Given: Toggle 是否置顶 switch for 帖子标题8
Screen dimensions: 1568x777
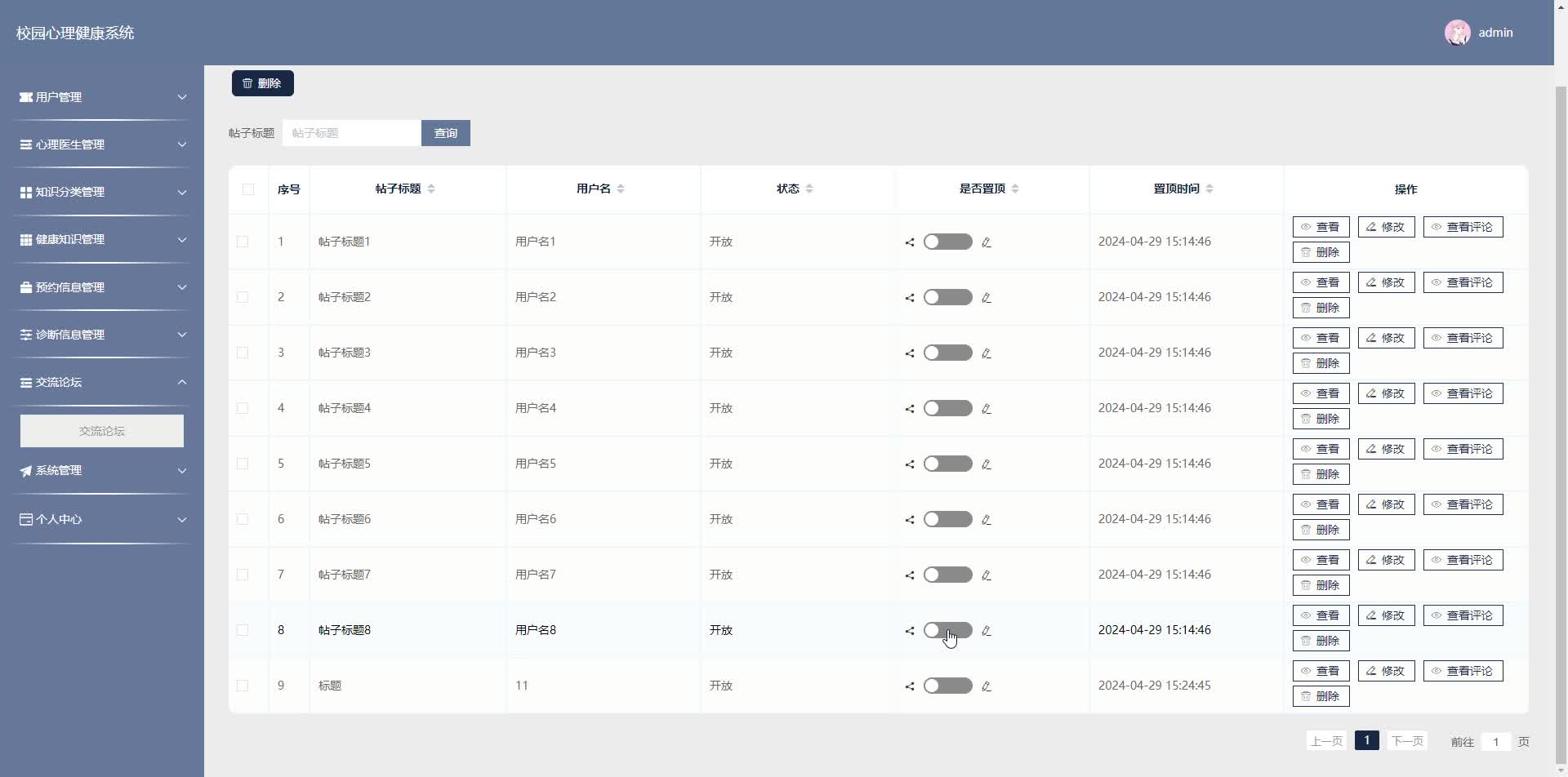Looking at the screenshot, I should pos(947,630).
